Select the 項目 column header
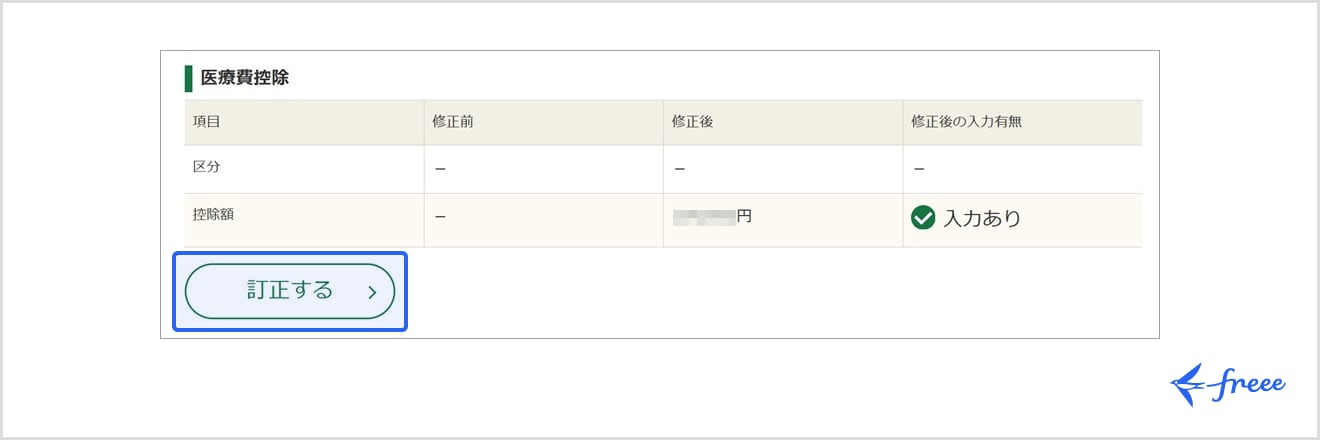The width and height of the screenshot is (1320, 440). [x=206, y=122]
